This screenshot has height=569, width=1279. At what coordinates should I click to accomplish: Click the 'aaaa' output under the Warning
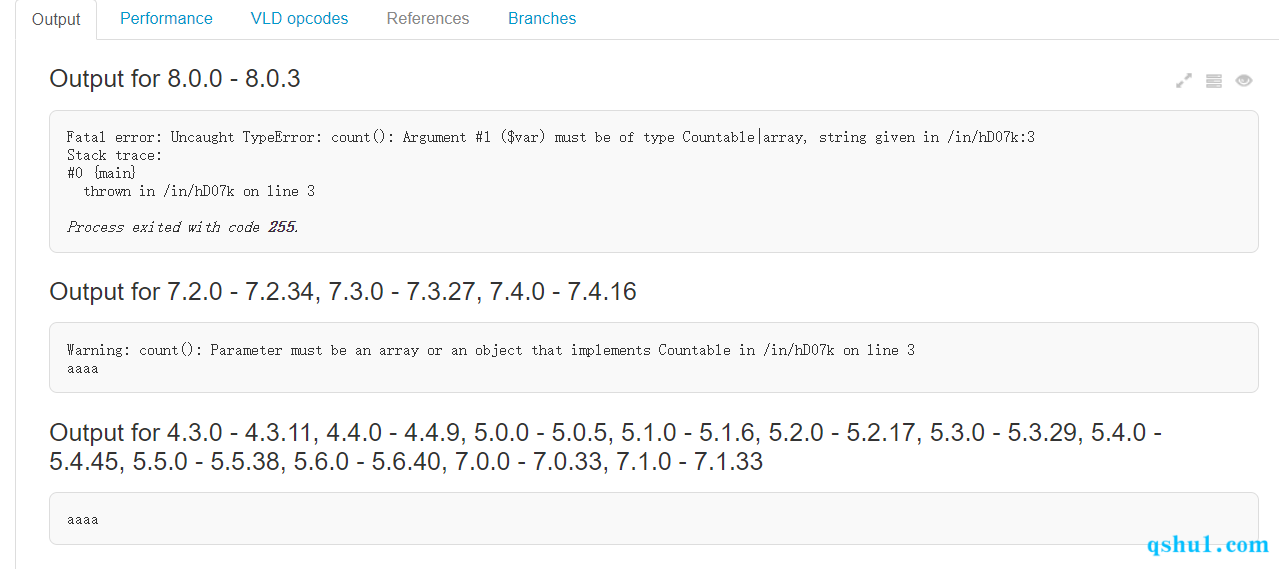[x=83, y=369]
